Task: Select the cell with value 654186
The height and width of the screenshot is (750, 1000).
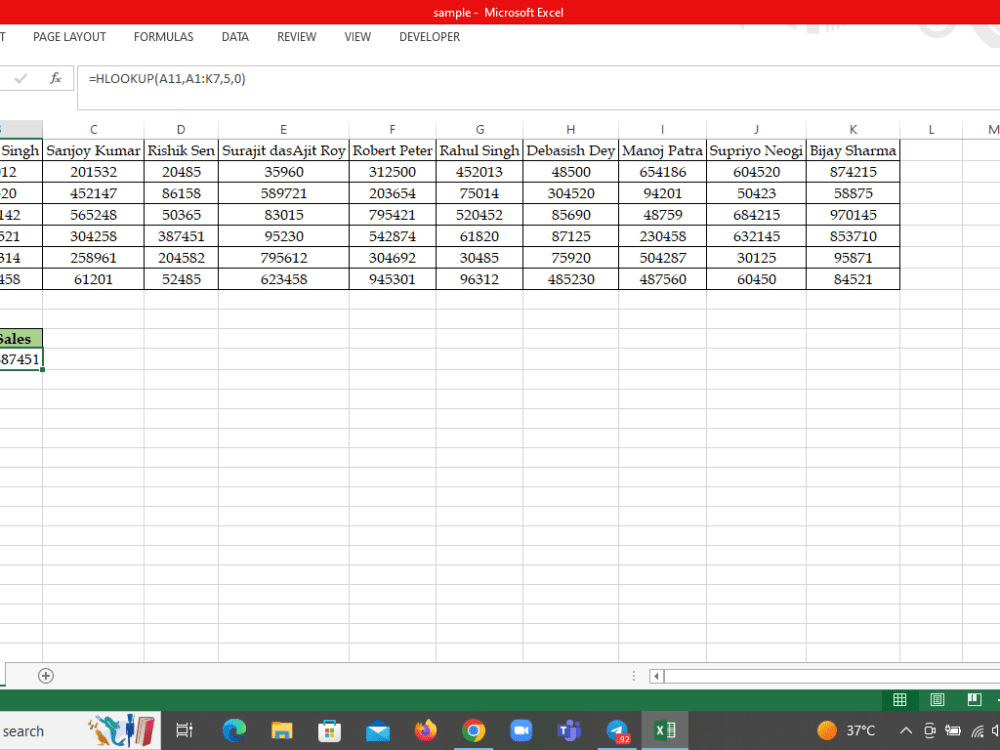Action: click(663, 172)
